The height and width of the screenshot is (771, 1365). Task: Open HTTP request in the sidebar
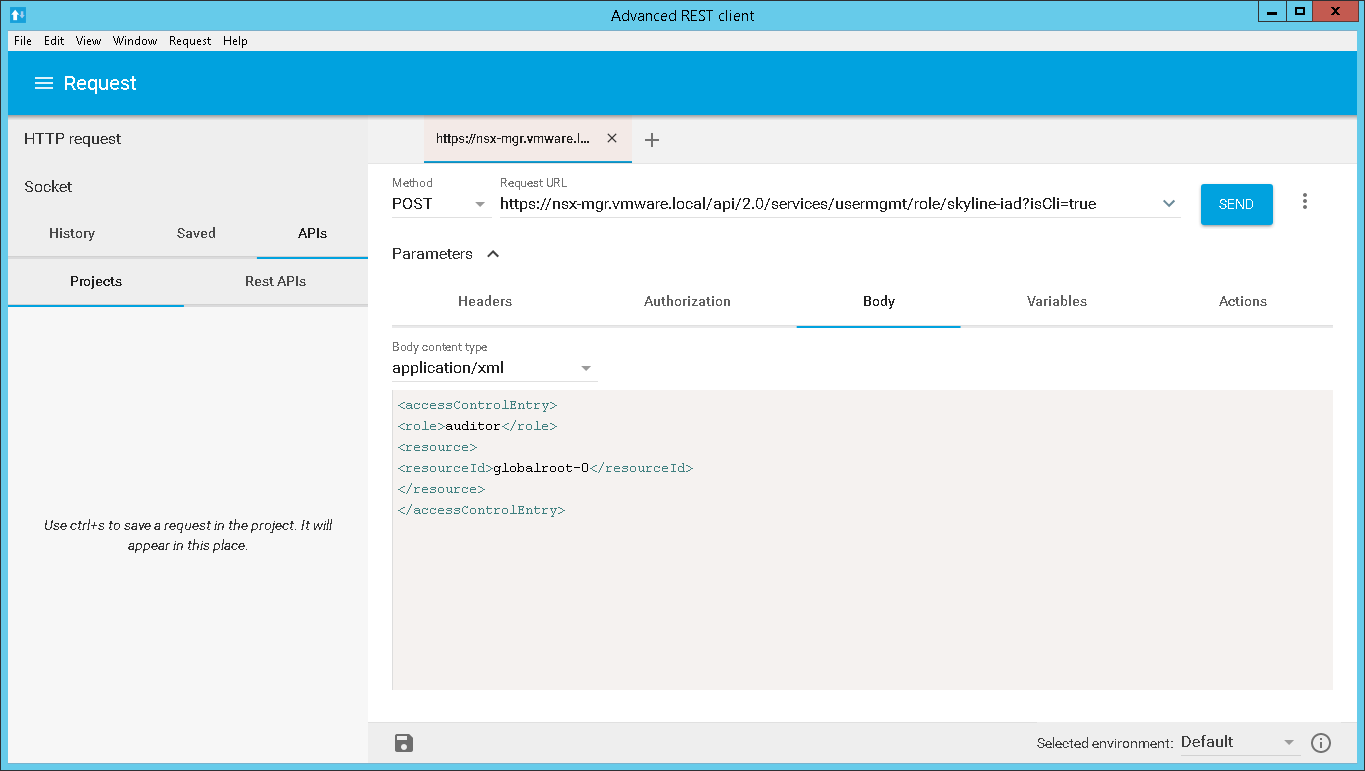(x=72, y=139)
